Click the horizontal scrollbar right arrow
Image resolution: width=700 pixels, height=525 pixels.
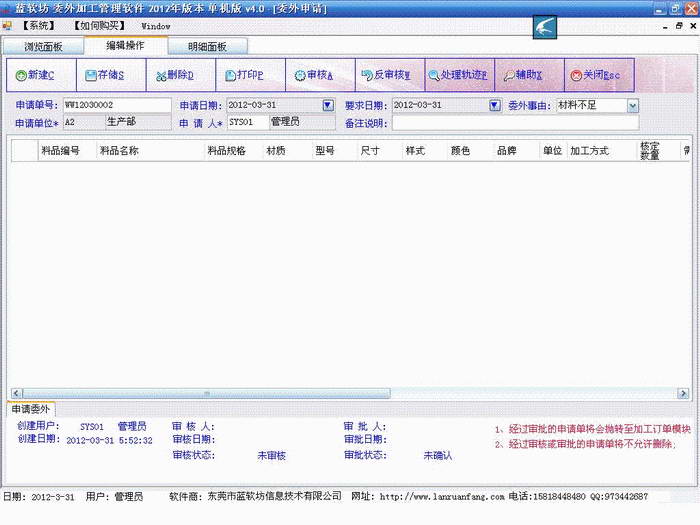[683, 393]
